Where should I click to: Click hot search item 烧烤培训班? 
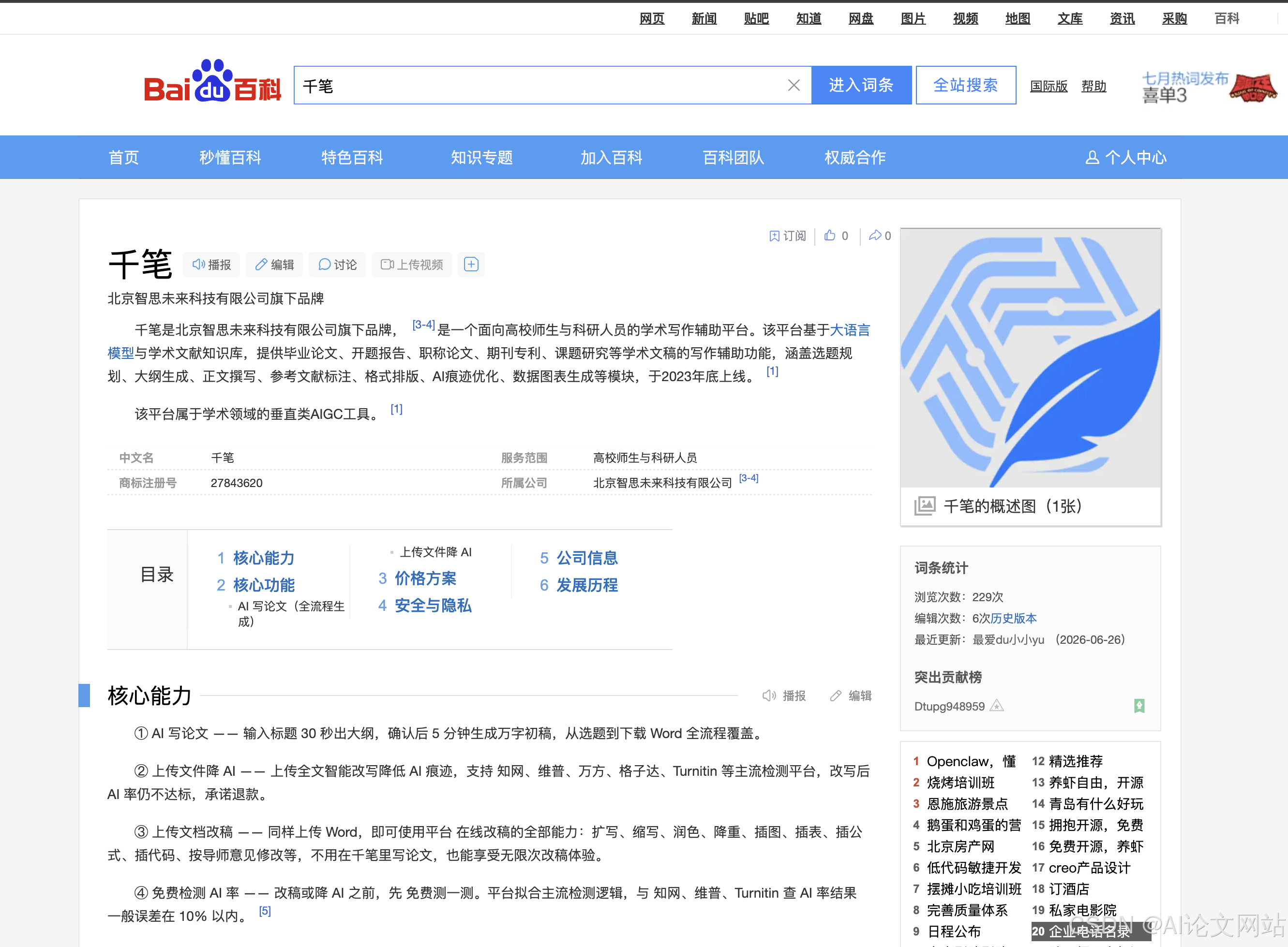tap(960, 783)
